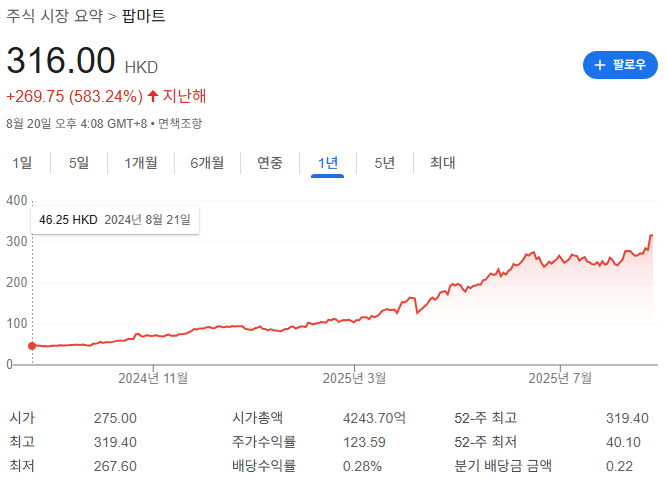Click the 2024년 11월 axis label
This screenshot has height=485, width=667.
click(153, 378)
